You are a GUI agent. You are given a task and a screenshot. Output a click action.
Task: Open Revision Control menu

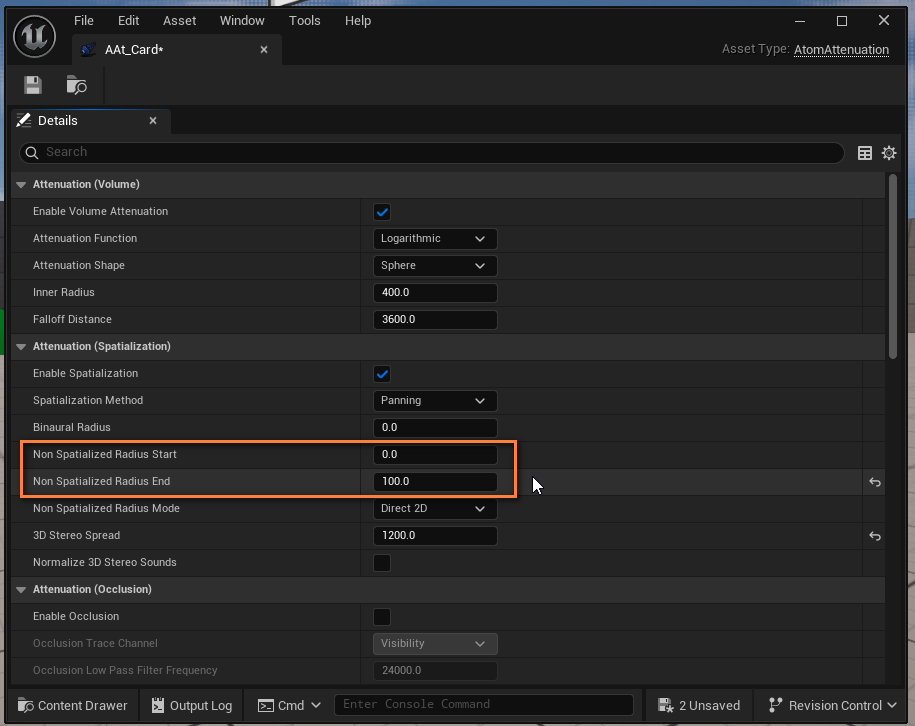(832, 705)
